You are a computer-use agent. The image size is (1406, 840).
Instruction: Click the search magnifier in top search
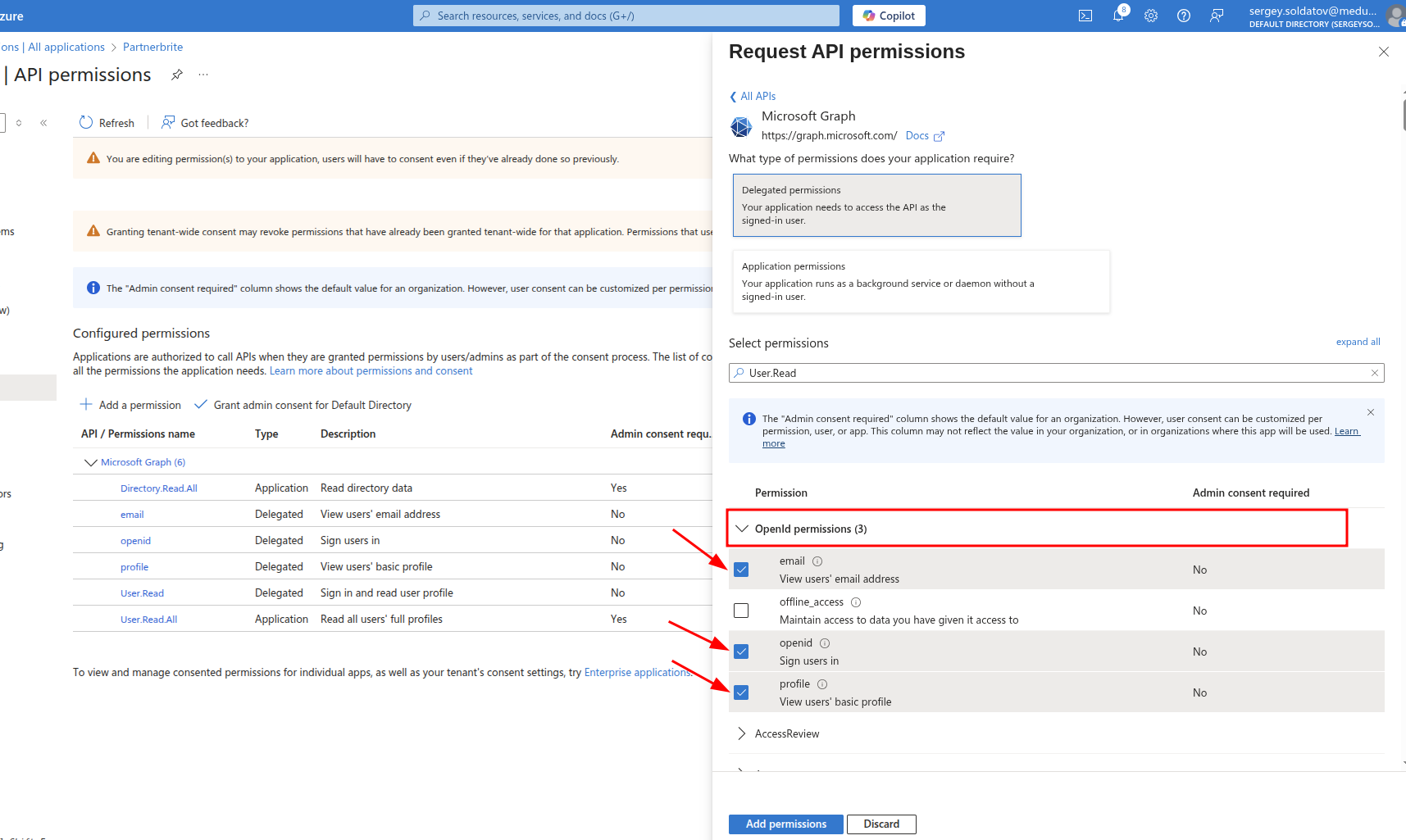425,16
